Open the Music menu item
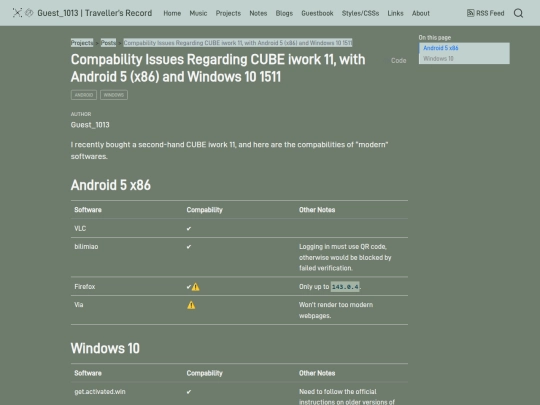 198,13
